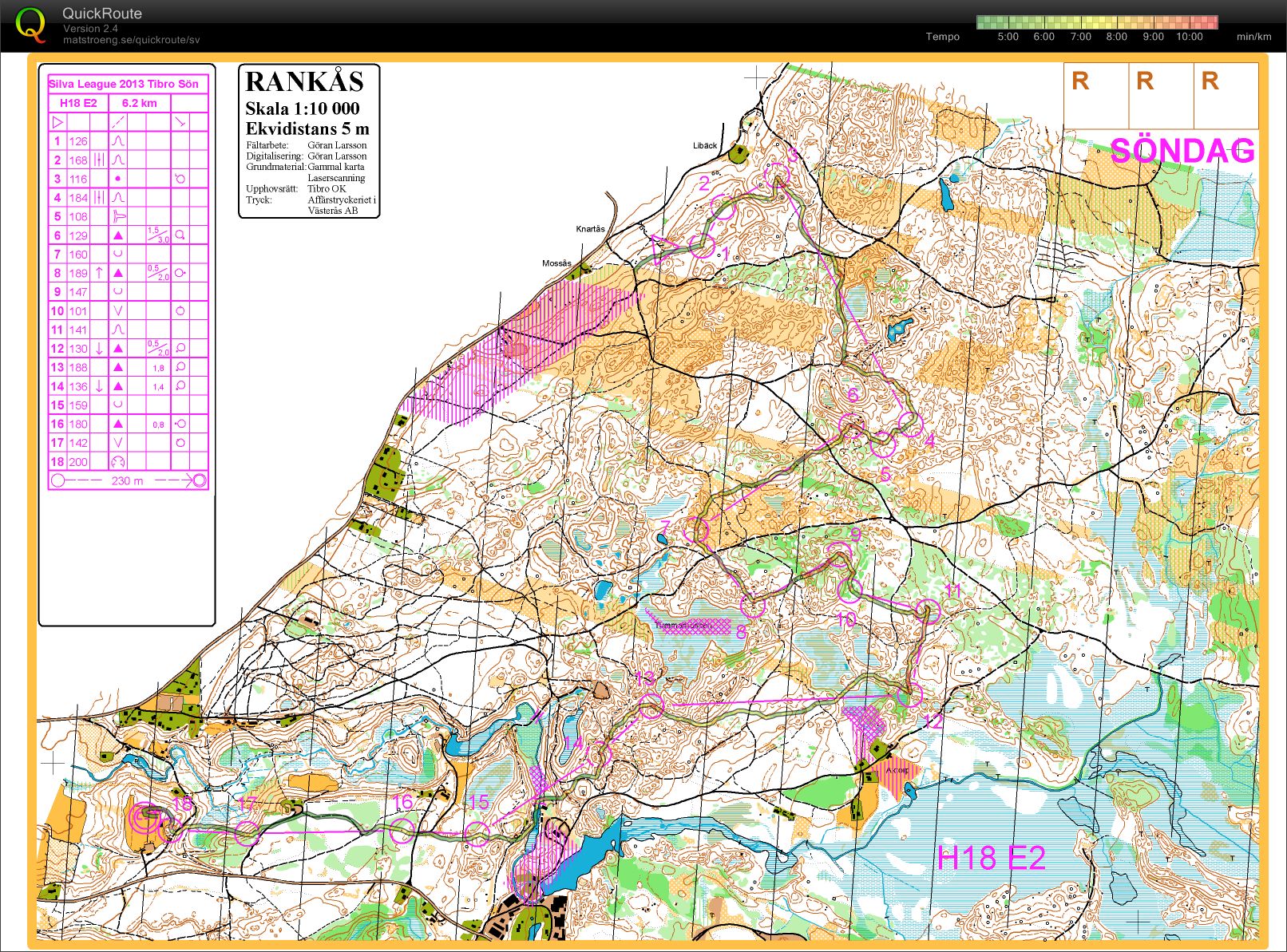Click the SÖNDAG label on the map
Viewport: 1287px width, 952px height.
point(1182,151)
